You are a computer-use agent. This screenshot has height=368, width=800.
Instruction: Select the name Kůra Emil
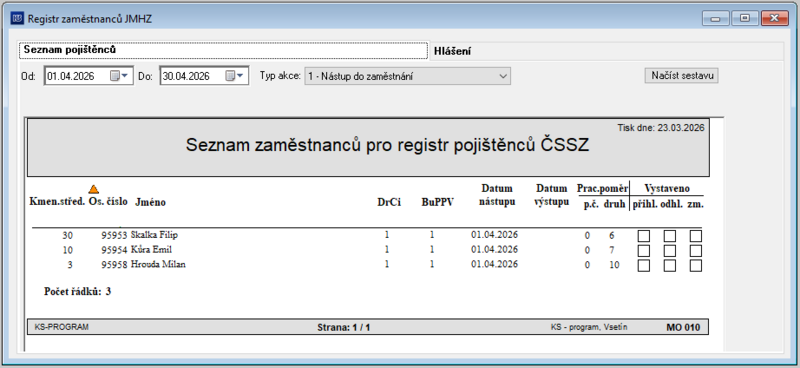pyautogui.click(x=152, y=250)
